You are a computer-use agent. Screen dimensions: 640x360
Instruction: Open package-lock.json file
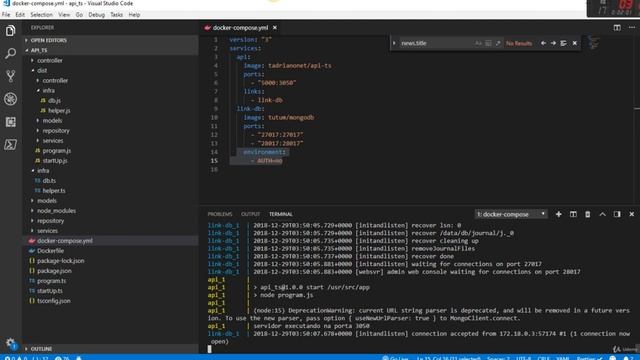(x=110, y=261)
